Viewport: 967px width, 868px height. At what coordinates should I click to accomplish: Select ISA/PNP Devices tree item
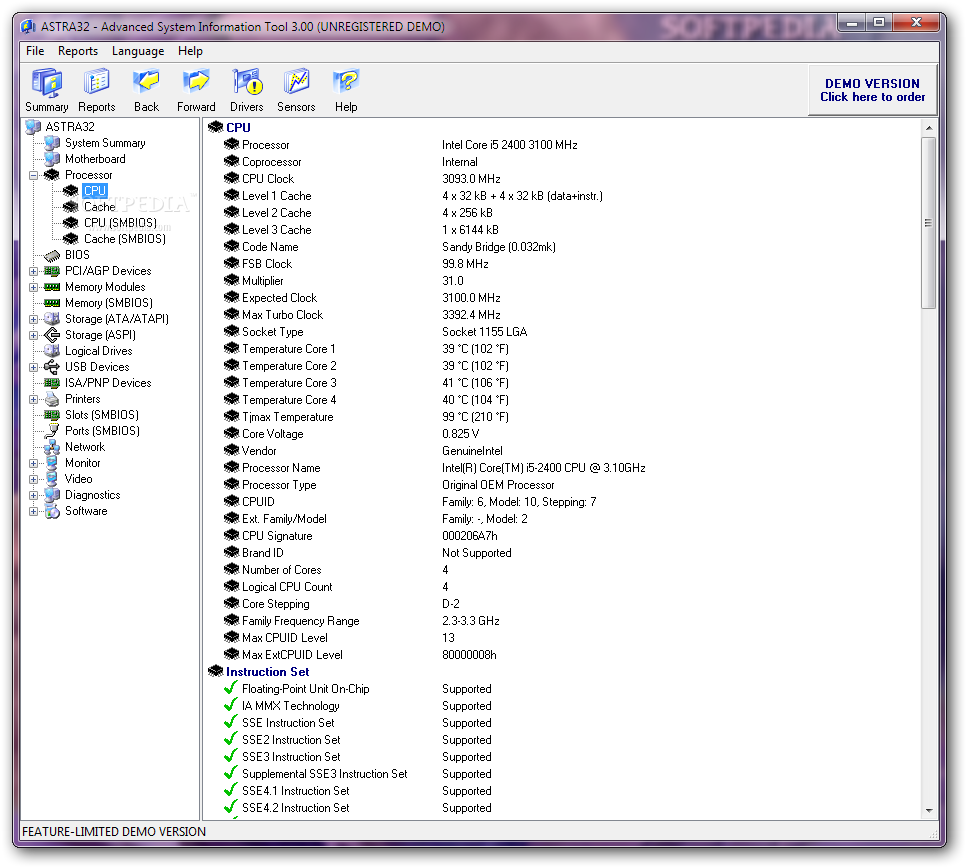click(x=108, y=383)
